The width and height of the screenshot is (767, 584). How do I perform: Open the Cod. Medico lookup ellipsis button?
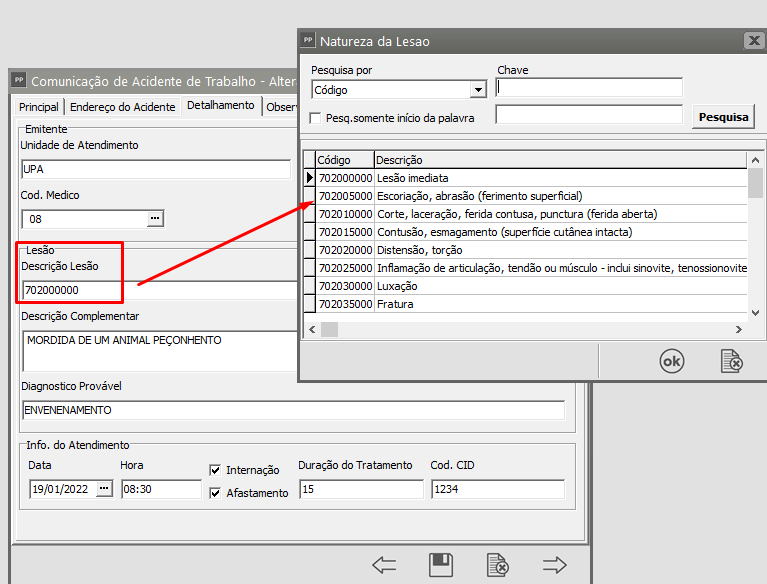155,218
